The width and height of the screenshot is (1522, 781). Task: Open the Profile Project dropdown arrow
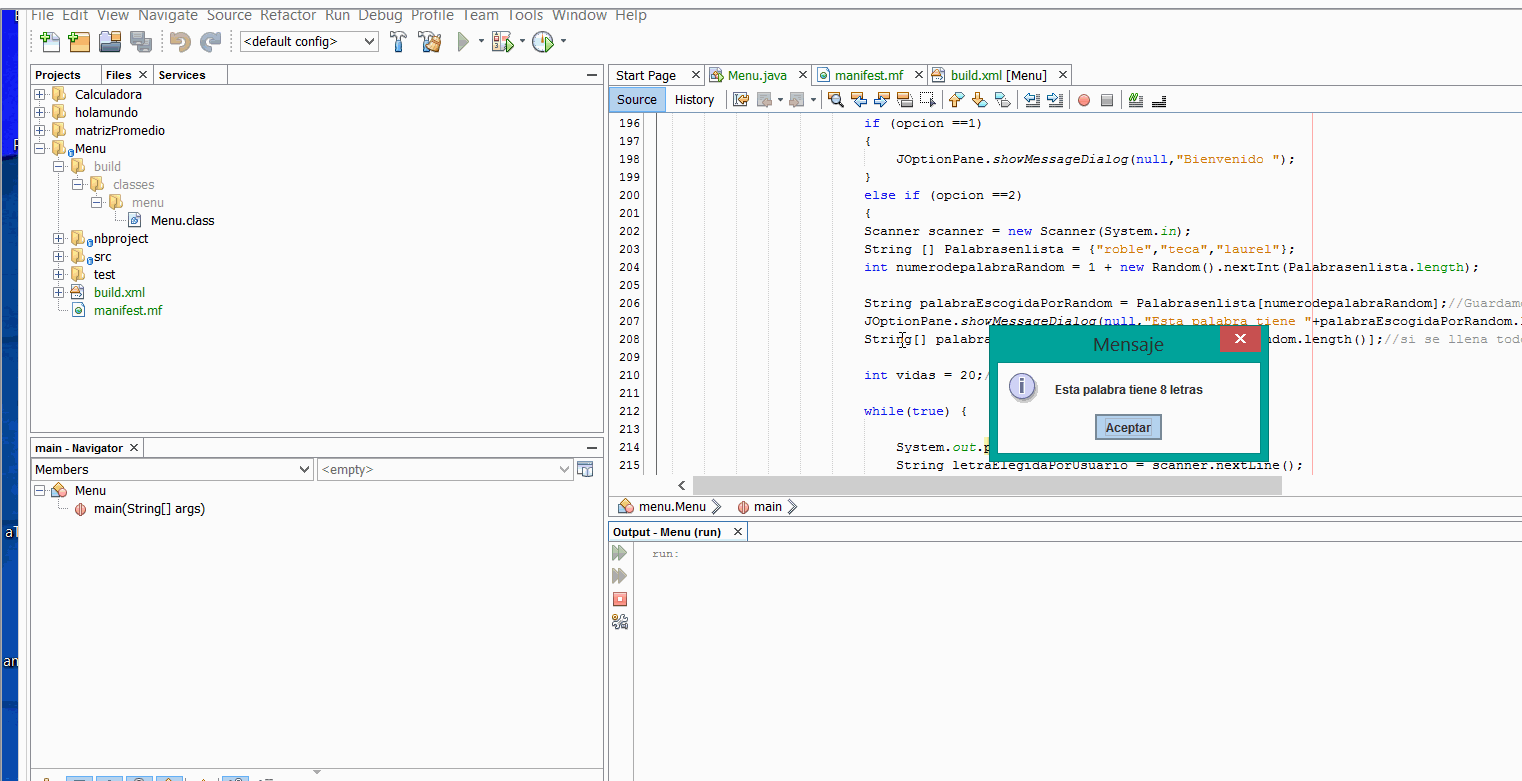(x=563, y=42)
